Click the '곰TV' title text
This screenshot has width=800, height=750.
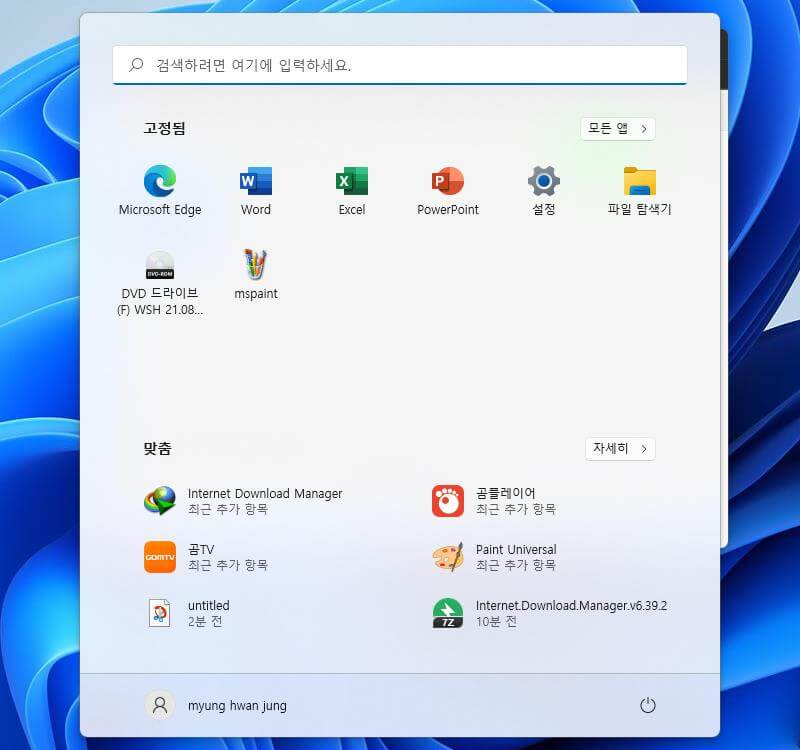[x=201, y=549]
